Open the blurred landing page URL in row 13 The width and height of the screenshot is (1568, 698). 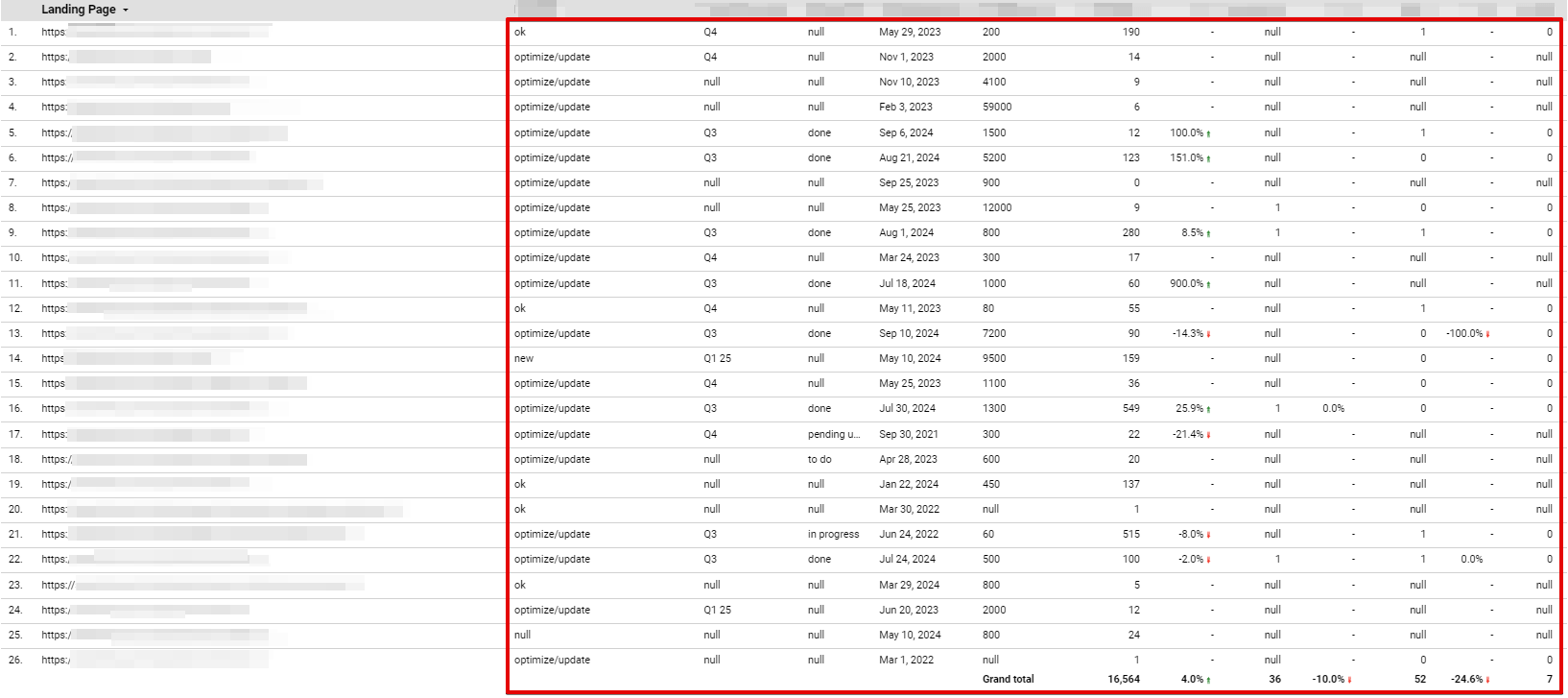tap(164, 333)
